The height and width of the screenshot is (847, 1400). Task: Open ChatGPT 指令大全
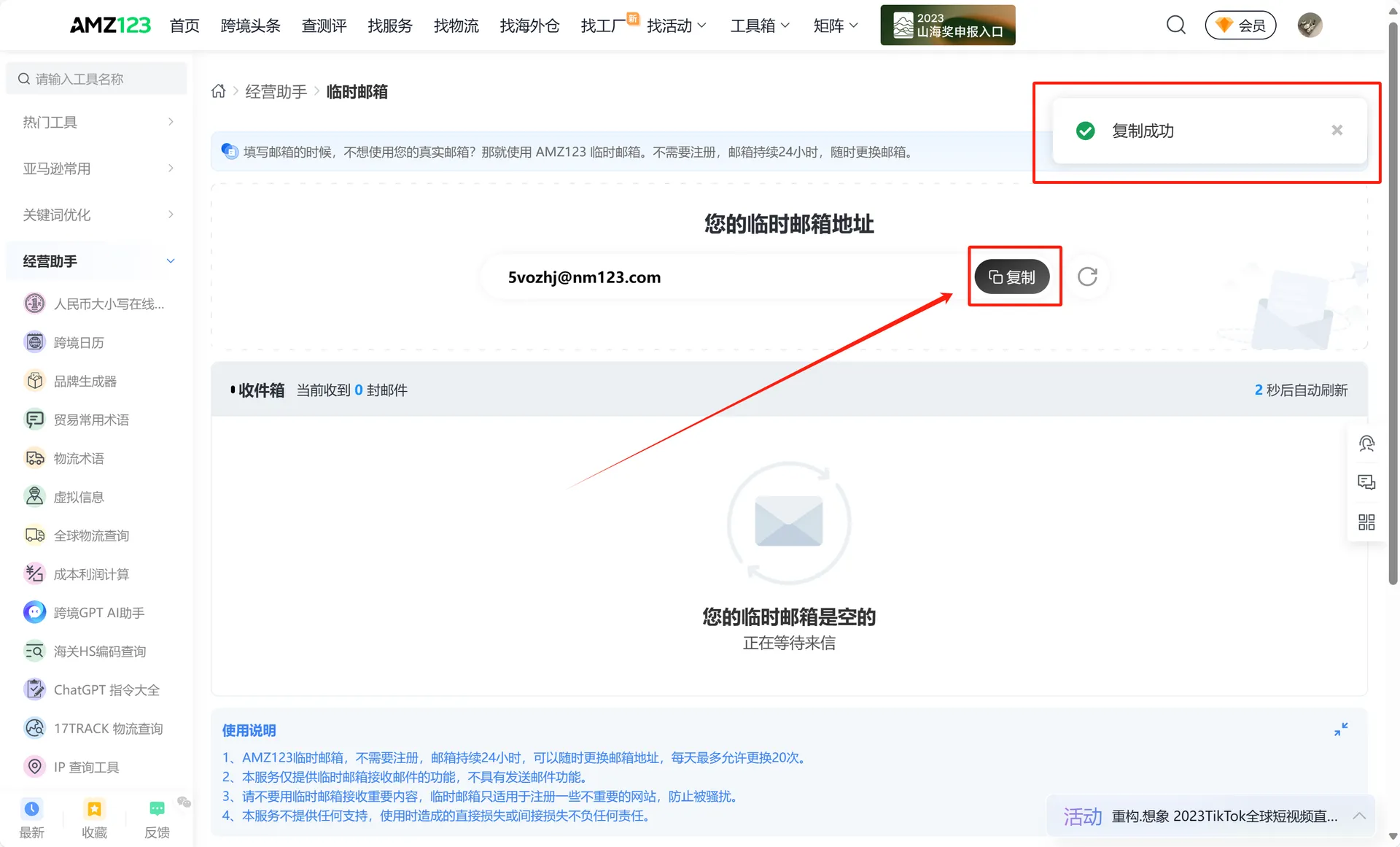(92, 690)
